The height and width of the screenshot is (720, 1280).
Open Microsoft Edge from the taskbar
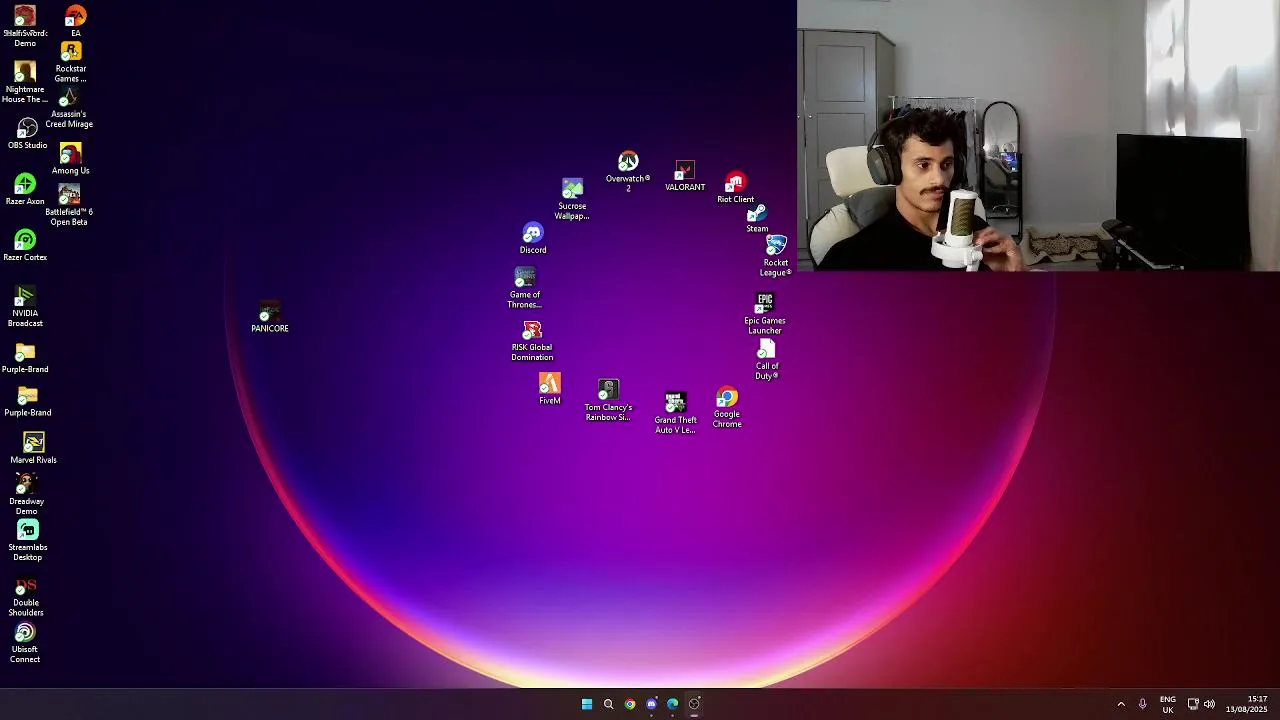(x=673, y=704)
